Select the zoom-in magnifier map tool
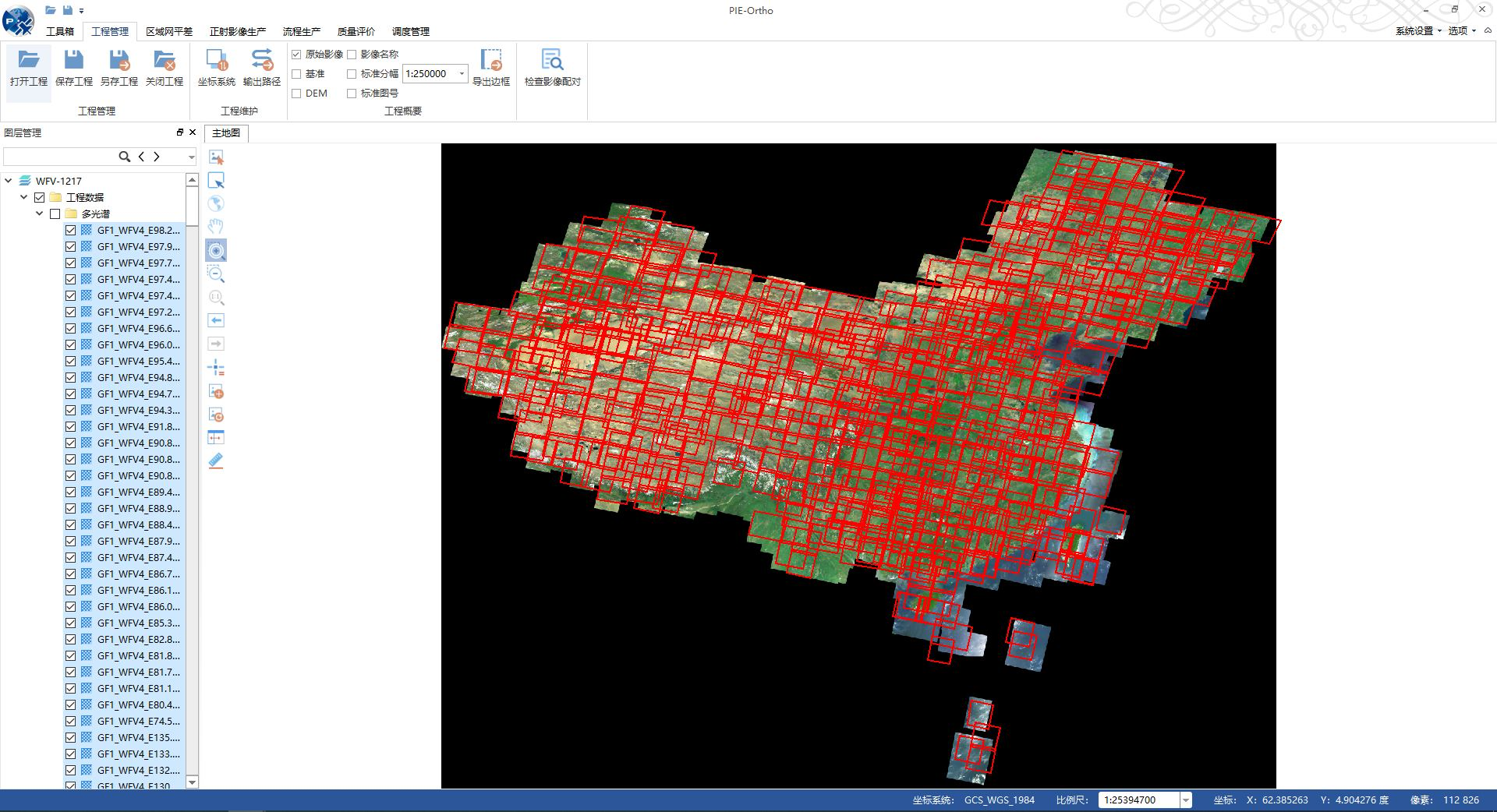The image size is (1497, 812). click(217, 250)
